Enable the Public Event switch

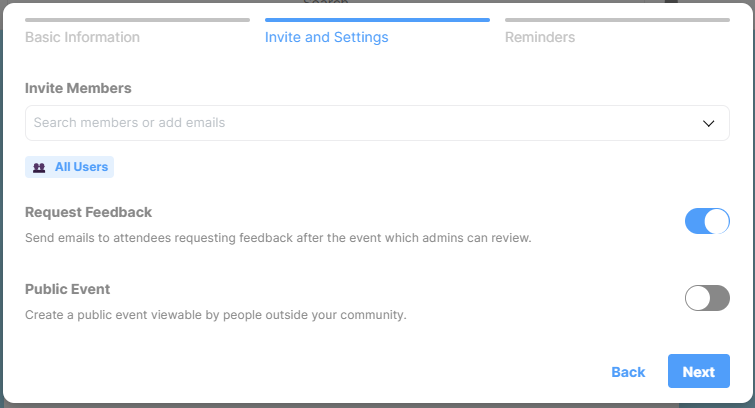coord(707,298)
